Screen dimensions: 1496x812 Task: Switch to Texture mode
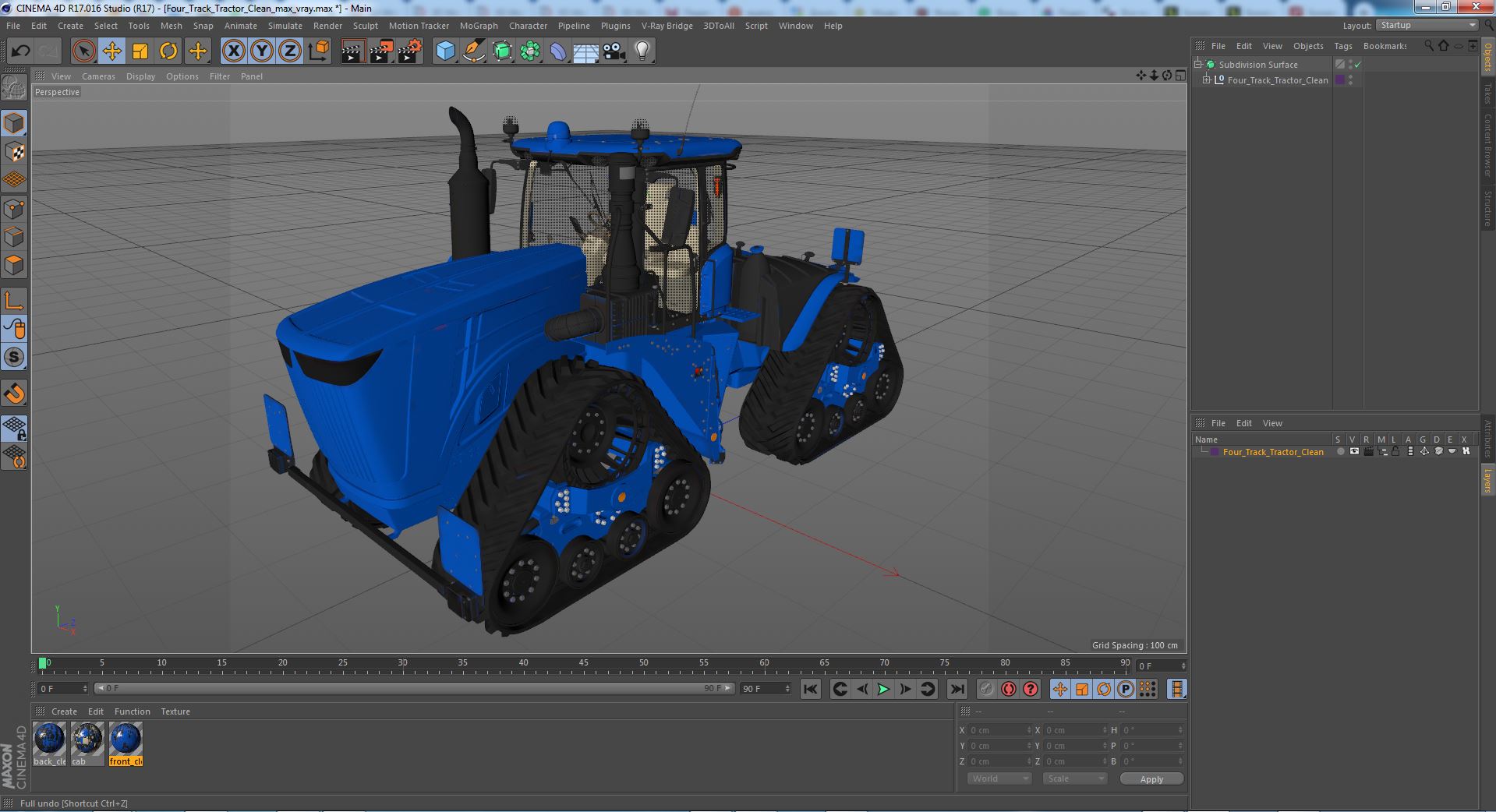[x=15, y=152]
